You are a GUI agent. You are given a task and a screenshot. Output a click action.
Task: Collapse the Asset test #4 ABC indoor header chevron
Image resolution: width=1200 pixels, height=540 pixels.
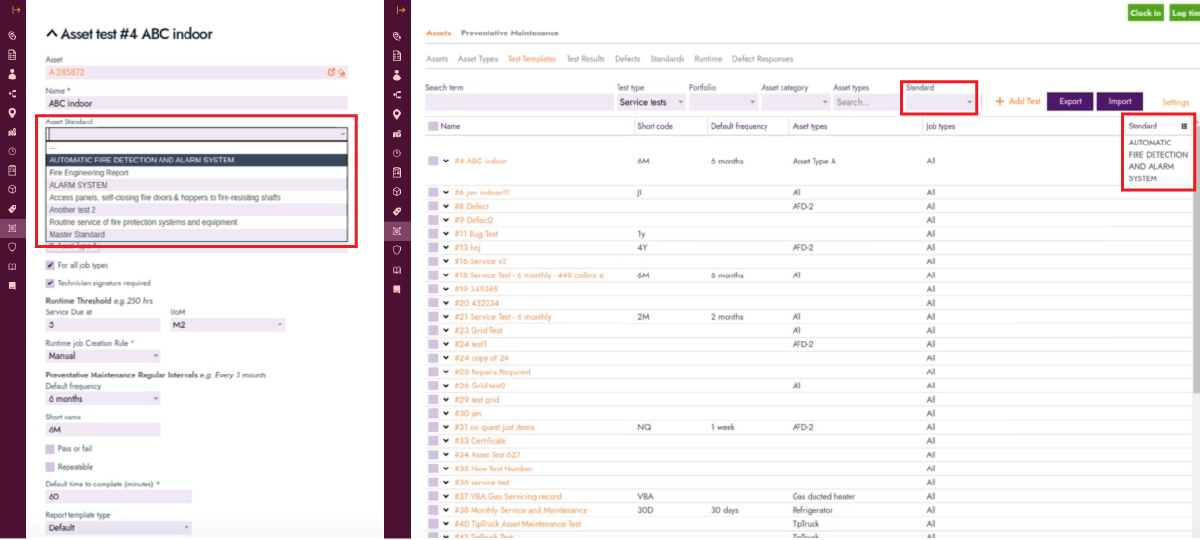53,34
